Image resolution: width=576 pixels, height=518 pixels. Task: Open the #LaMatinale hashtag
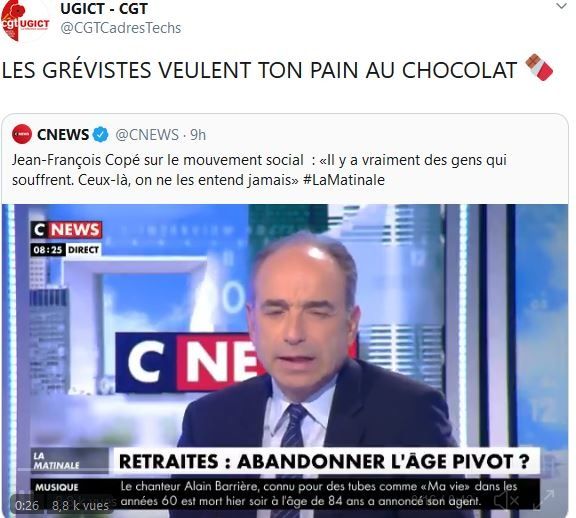click(344, 180)
